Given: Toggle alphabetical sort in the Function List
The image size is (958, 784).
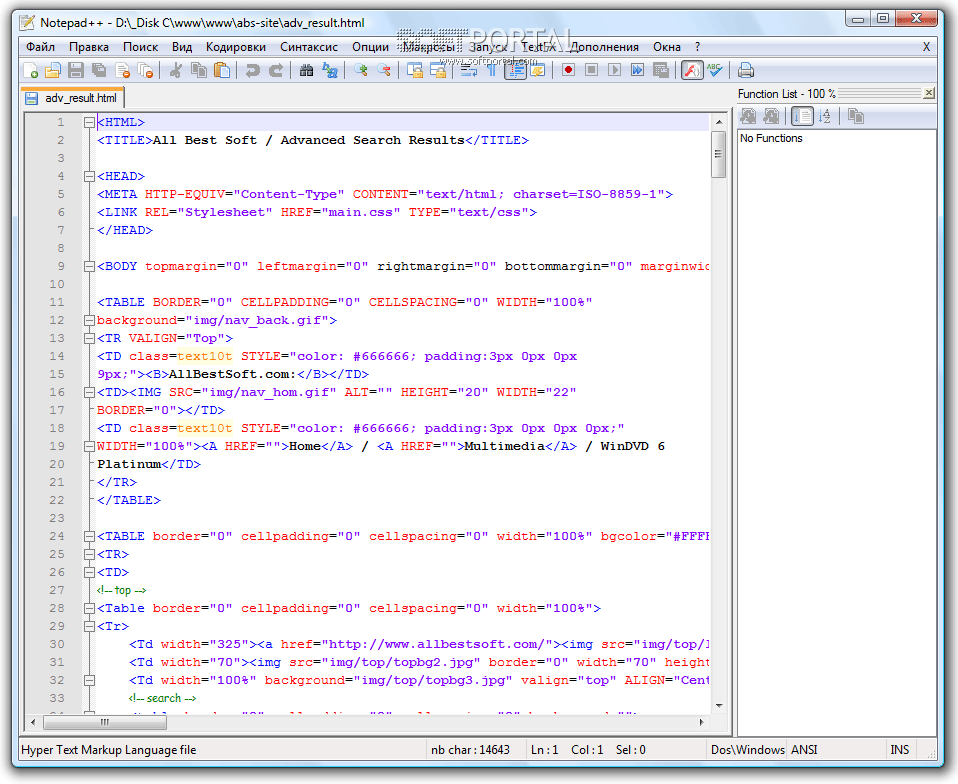Looking at the screenshot, I should coord(824,116).
